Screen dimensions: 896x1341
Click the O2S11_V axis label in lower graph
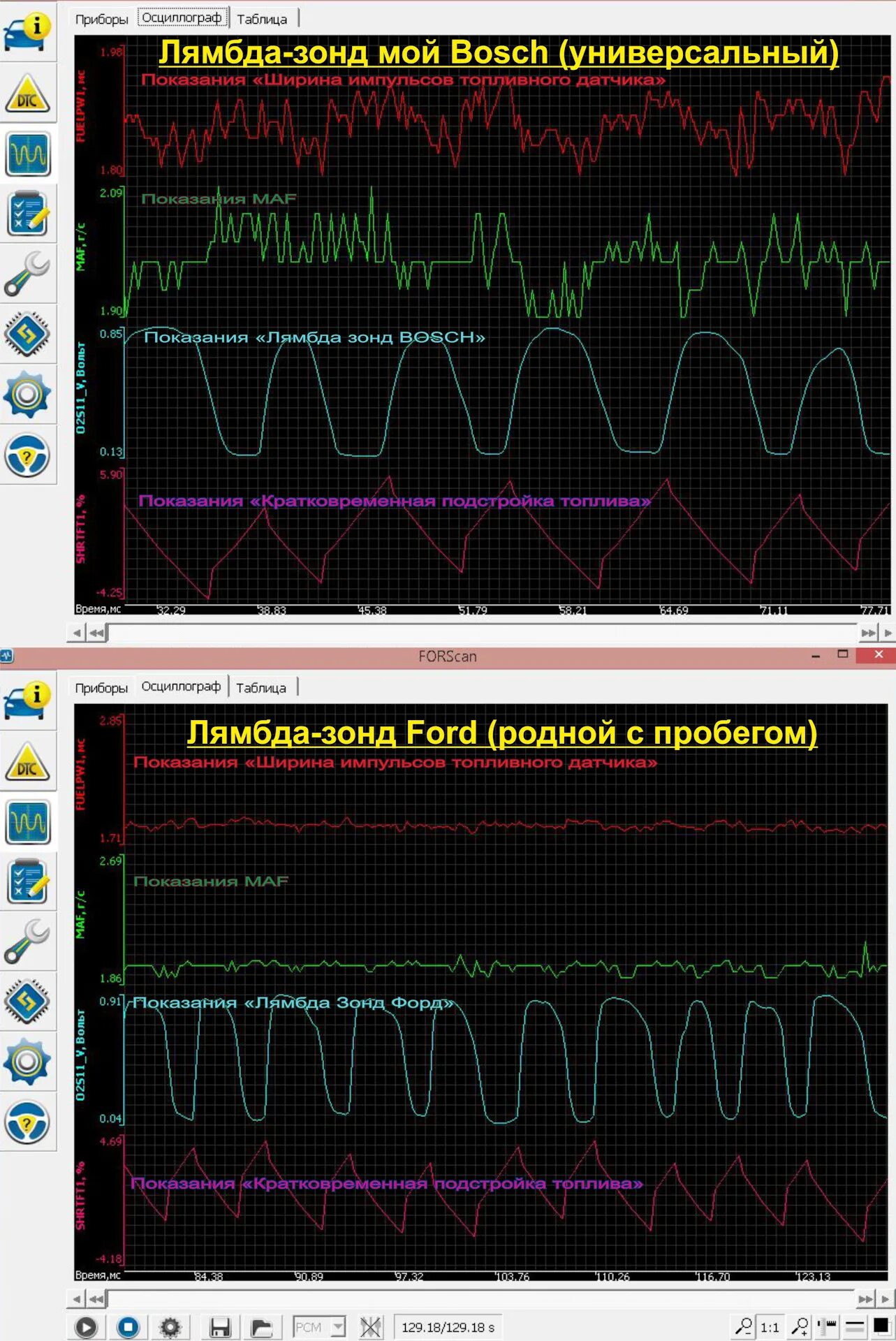(81, 1055)
